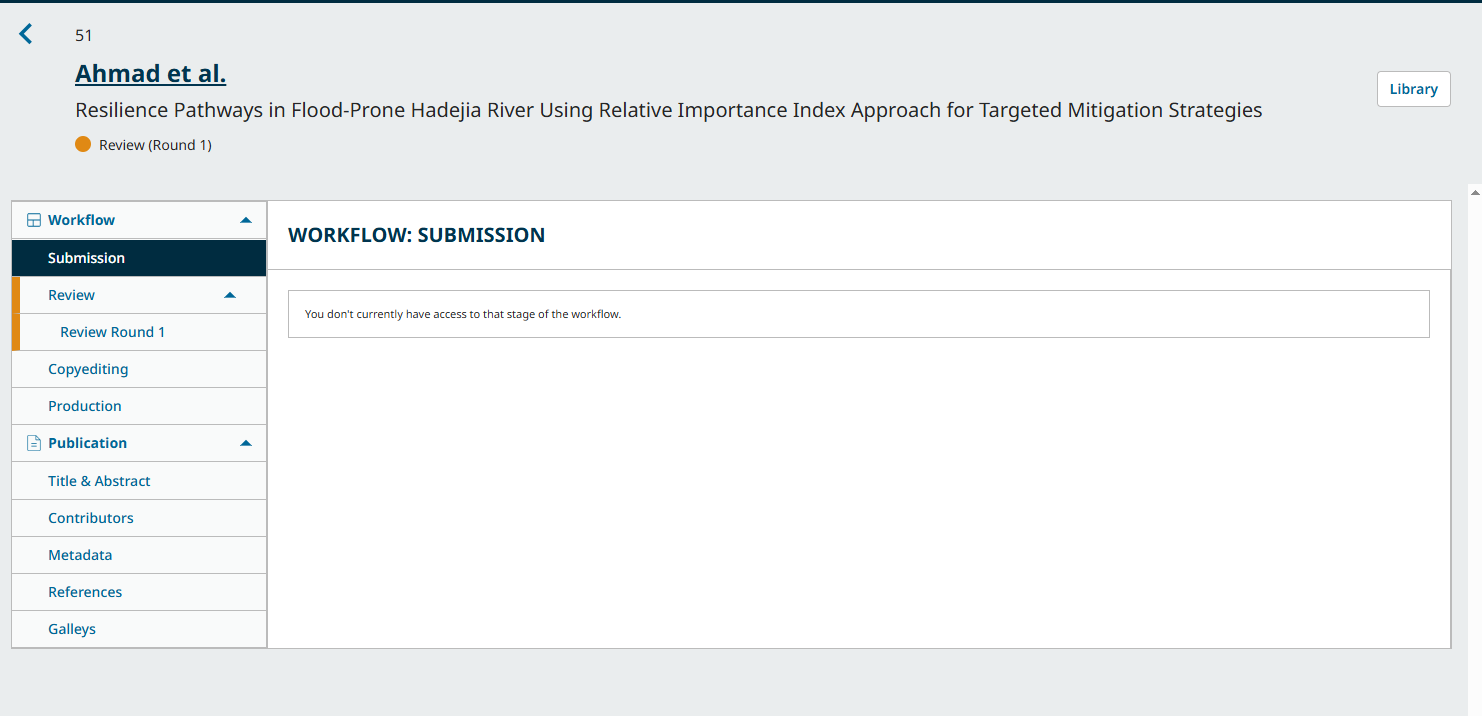Collapse the Review submenu arrow
The height and width of the screenshot is (716, 1482).
(230, 295)
